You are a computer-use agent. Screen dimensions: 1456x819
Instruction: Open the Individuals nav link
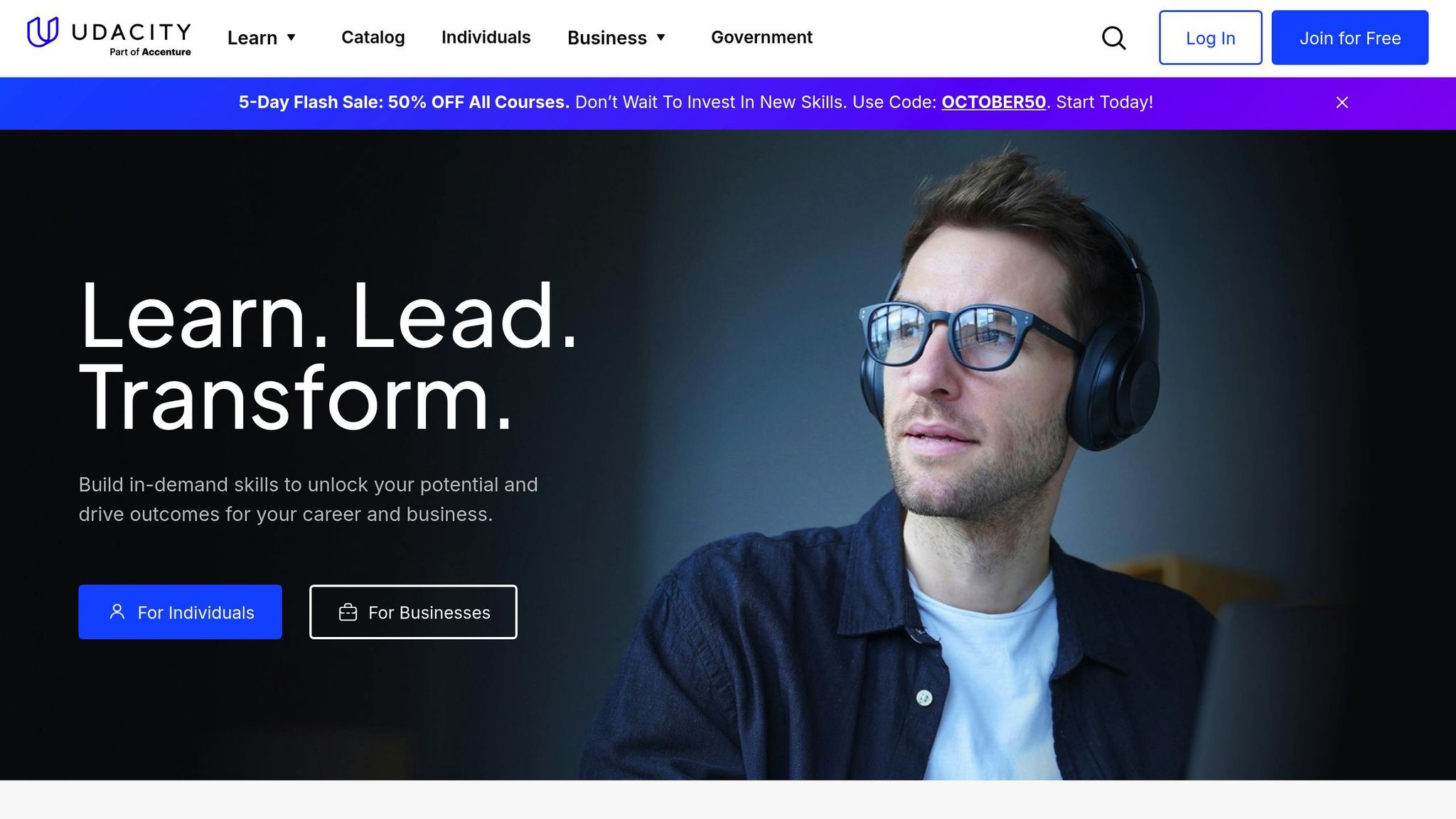[x=486, y=37]
